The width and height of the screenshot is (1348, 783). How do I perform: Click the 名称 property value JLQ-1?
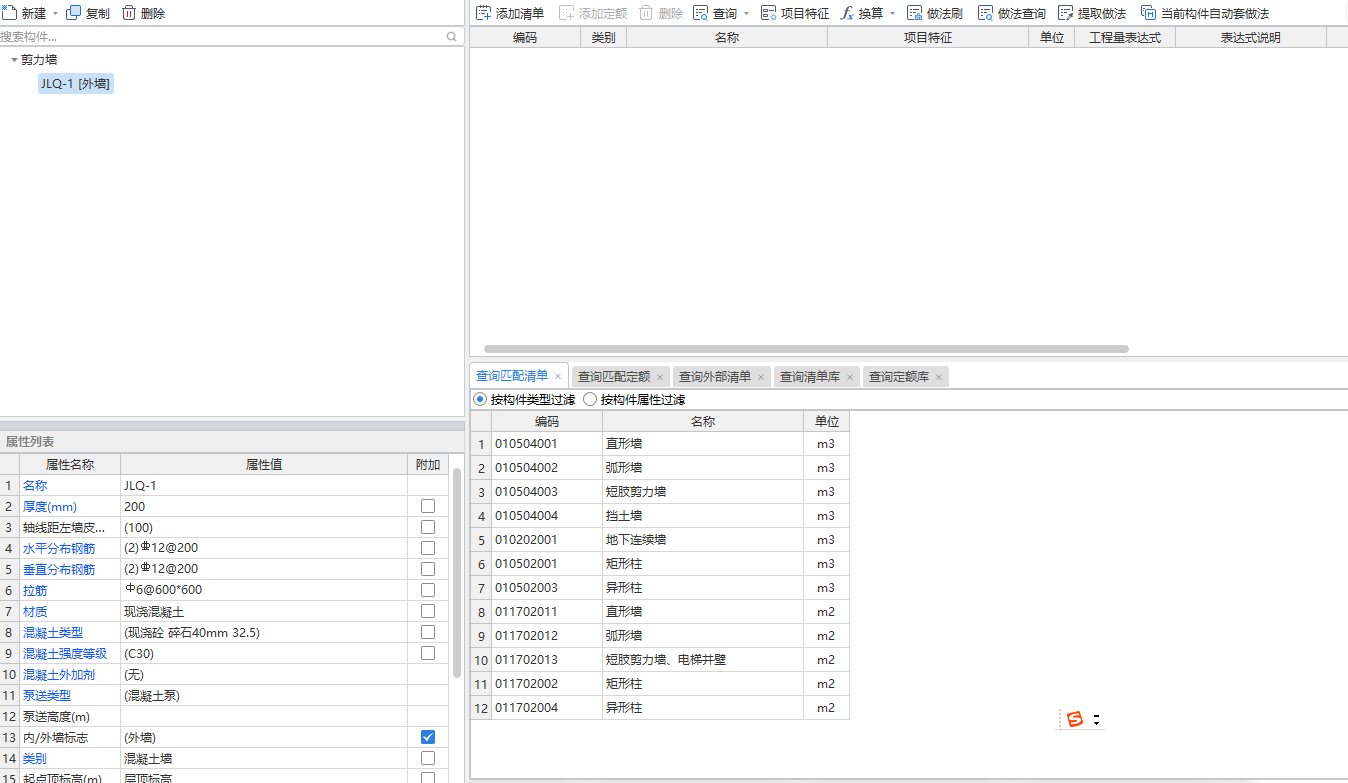click(x=264, y=485)
